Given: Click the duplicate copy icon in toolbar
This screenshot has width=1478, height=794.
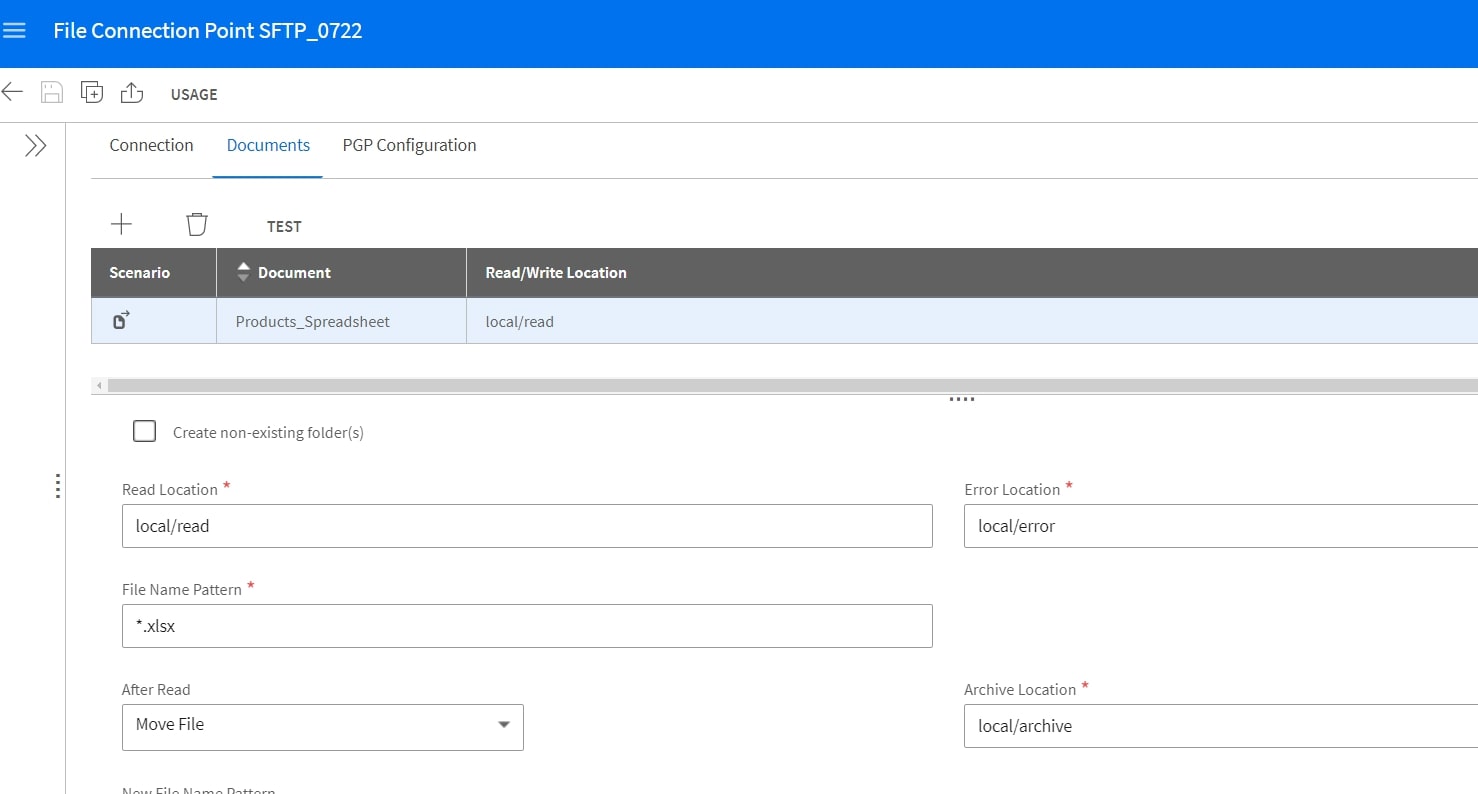Looking at the screenshot, I should pos(92,93).
